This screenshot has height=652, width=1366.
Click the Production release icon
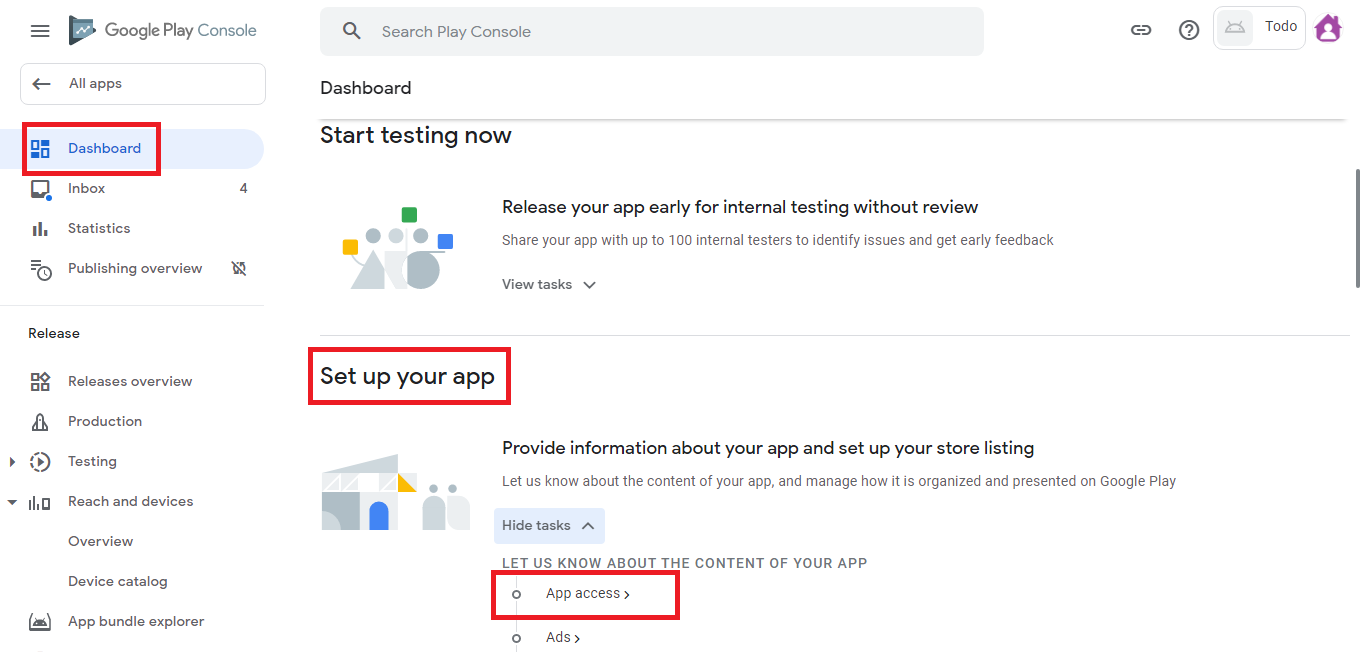pos(40,422)
